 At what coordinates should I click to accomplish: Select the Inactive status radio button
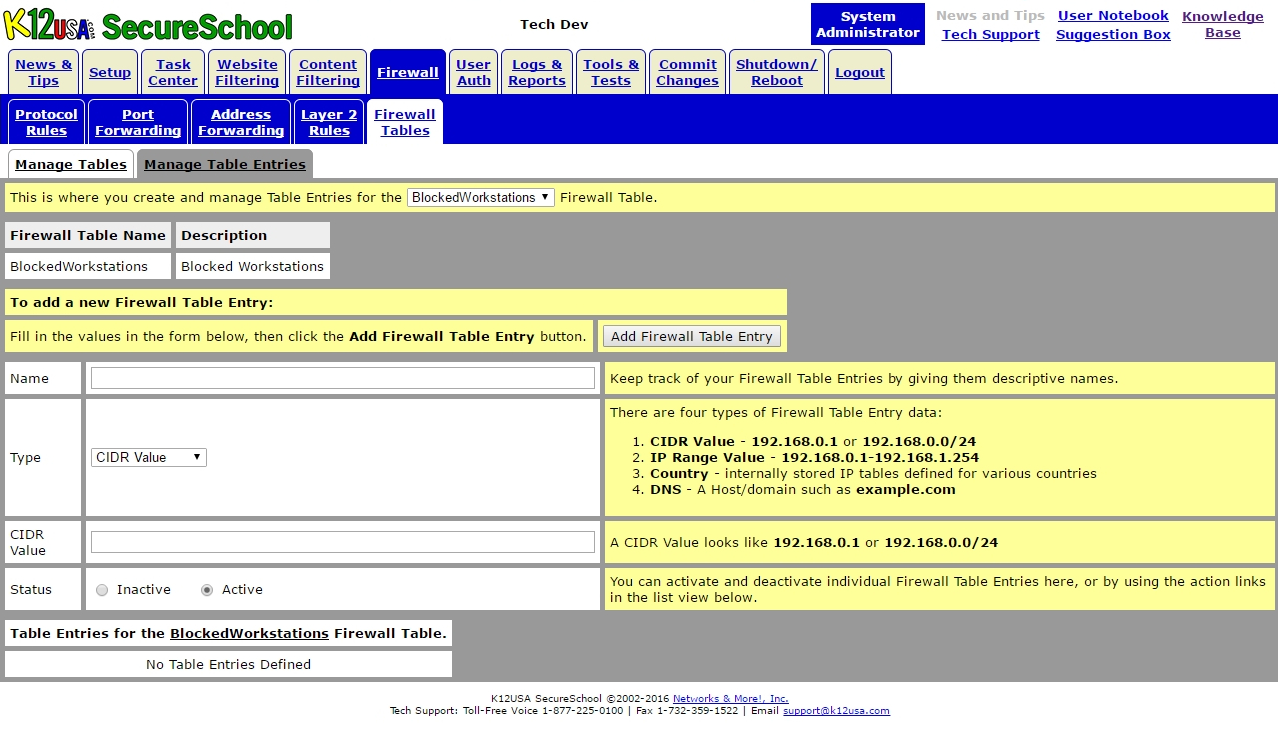(x=102, y=590)
